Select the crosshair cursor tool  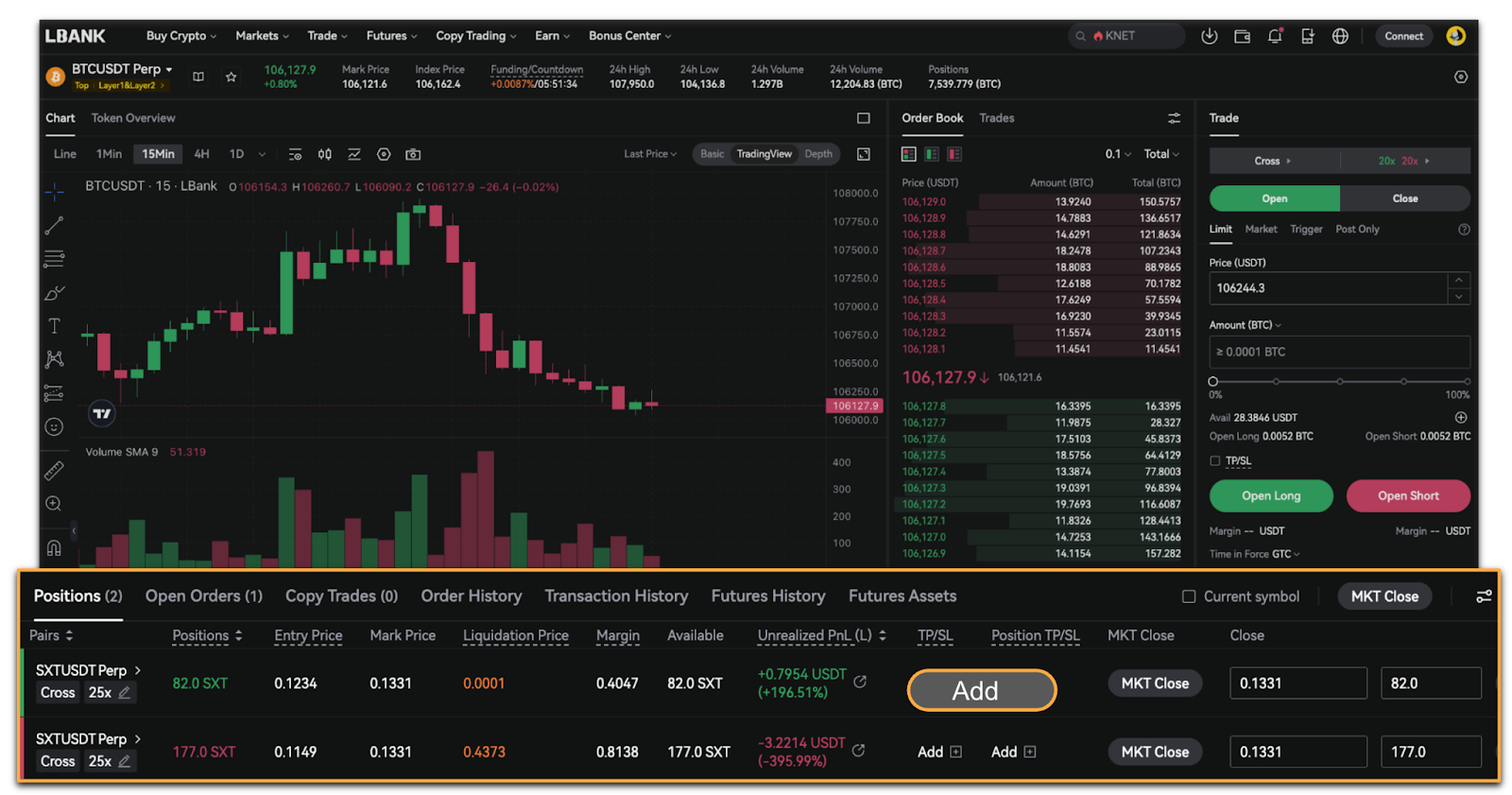tap(54, 192)
